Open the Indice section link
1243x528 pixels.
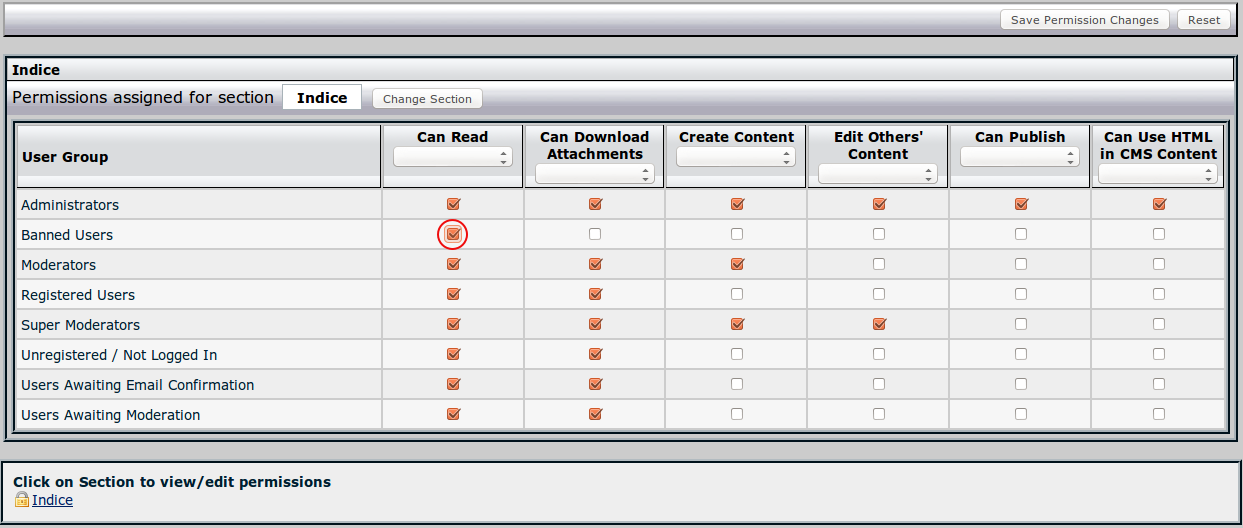[x=52, y=500]
